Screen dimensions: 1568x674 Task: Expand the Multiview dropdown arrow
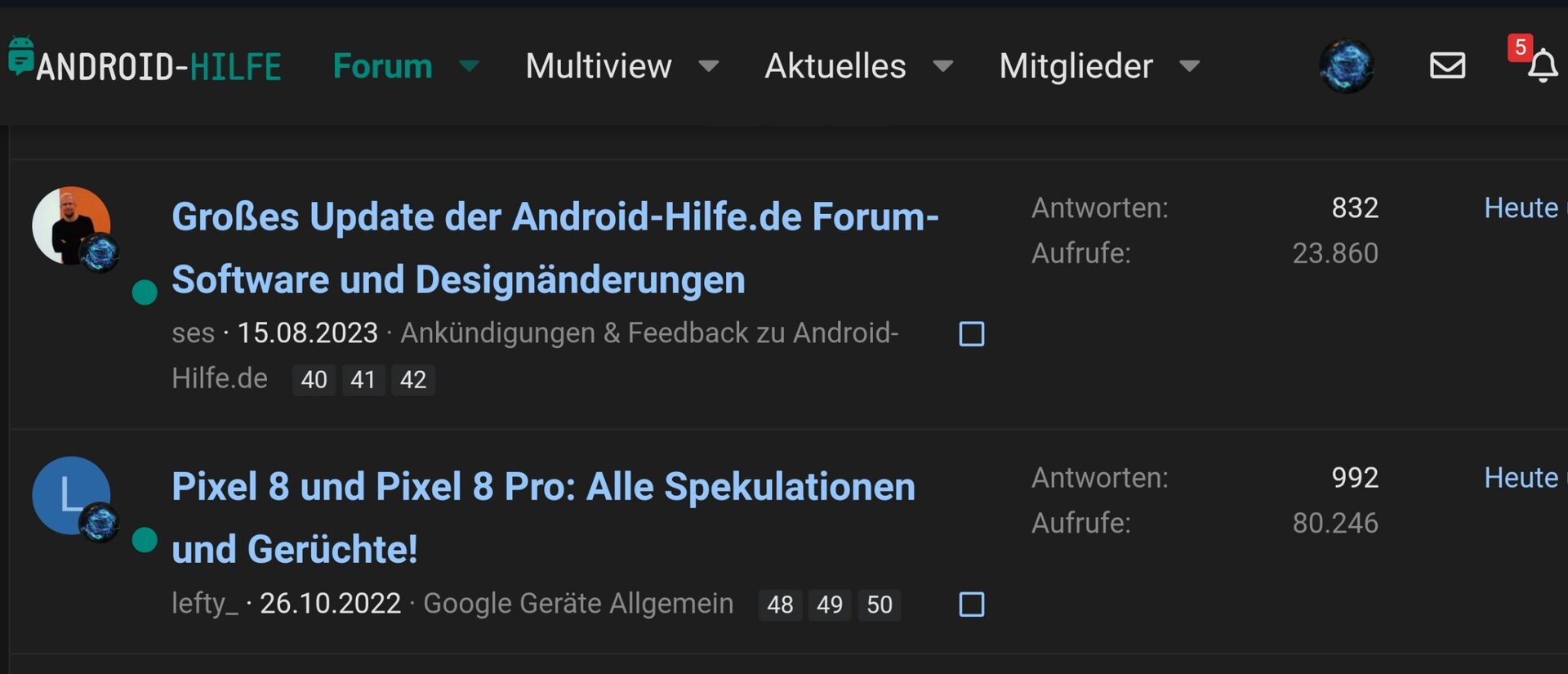click(709, 66)
